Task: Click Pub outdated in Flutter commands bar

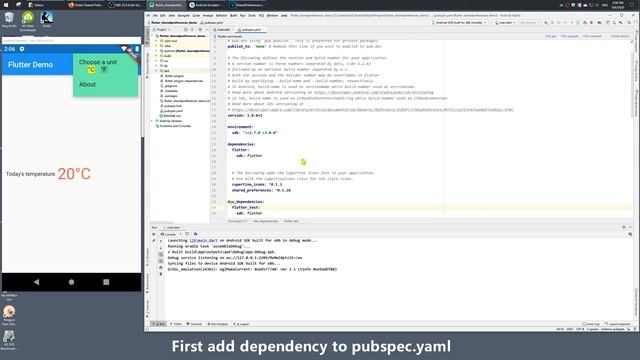Action: tap(592, 36)
